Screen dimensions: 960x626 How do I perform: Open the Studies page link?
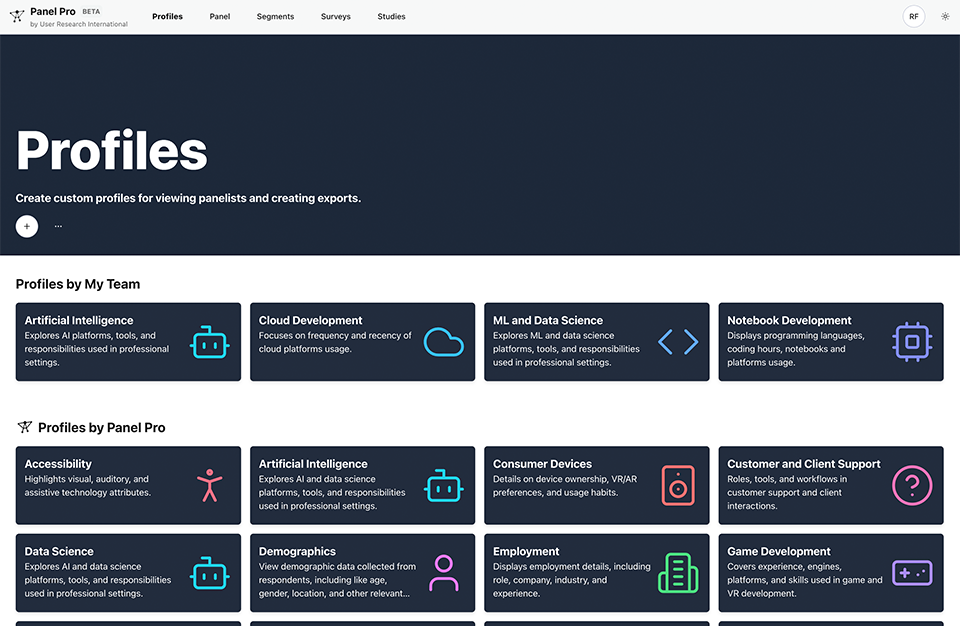(x=391, y=16)
